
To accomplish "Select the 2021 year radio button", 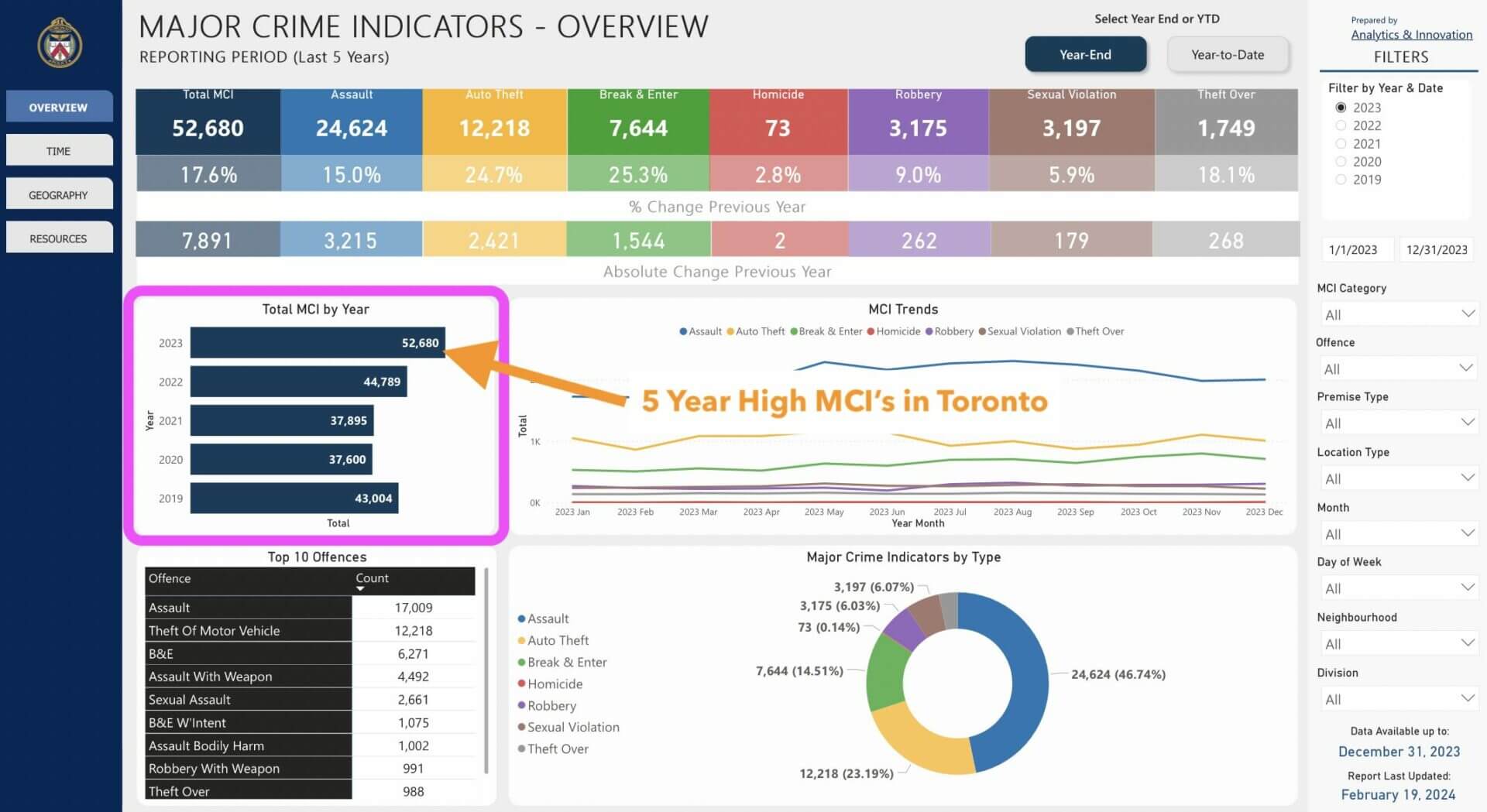I will click(x=1341, y=144).
